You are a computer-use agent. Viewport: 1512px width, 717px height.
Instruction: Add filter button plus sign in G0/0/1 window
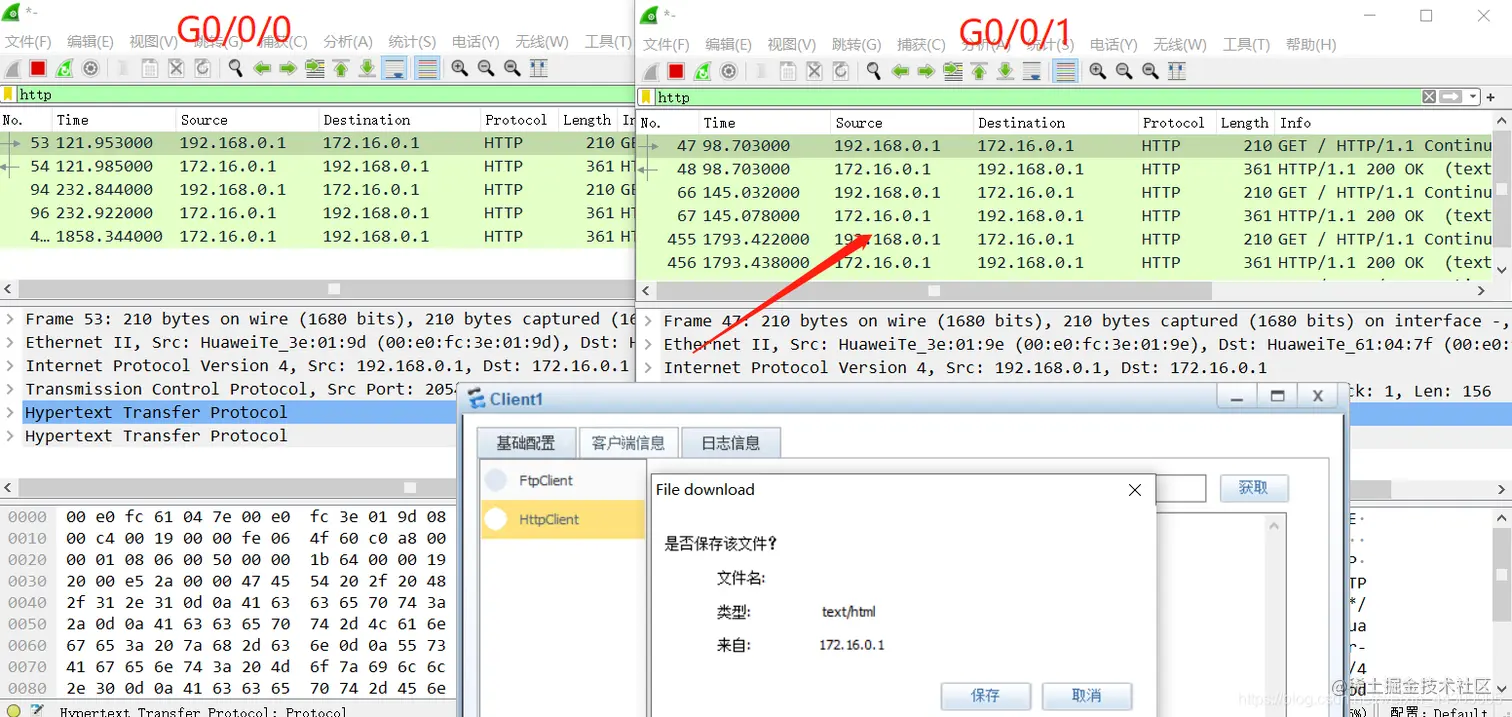point(1490,97)
